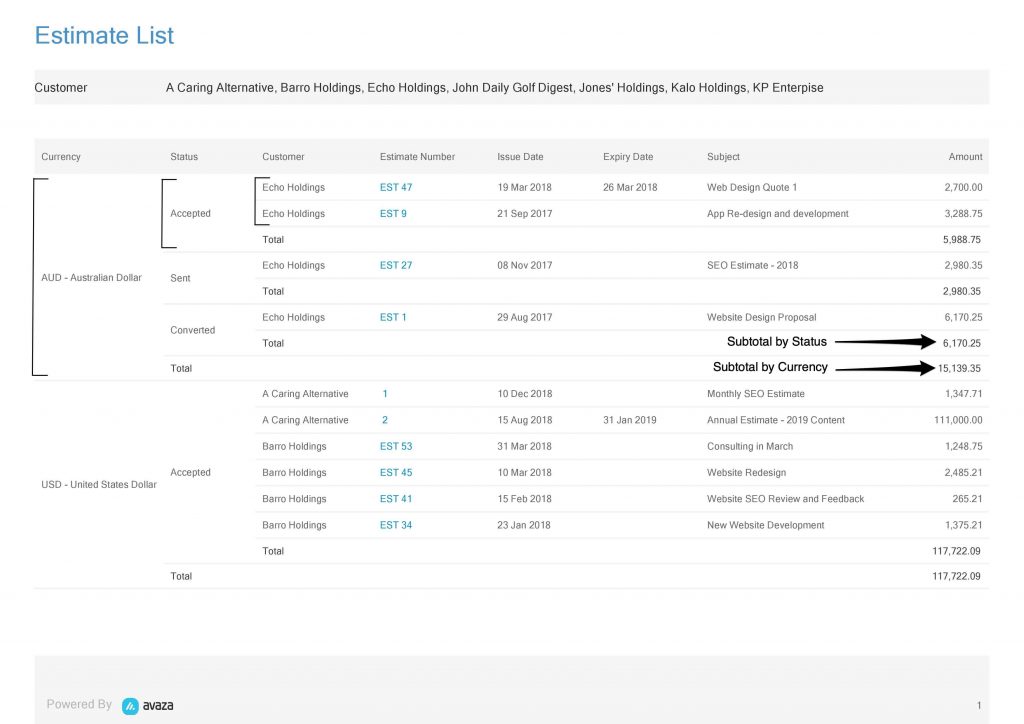Click the Issue Date column header
Screen dimensions: 1024x724
(x=520, y=157)
